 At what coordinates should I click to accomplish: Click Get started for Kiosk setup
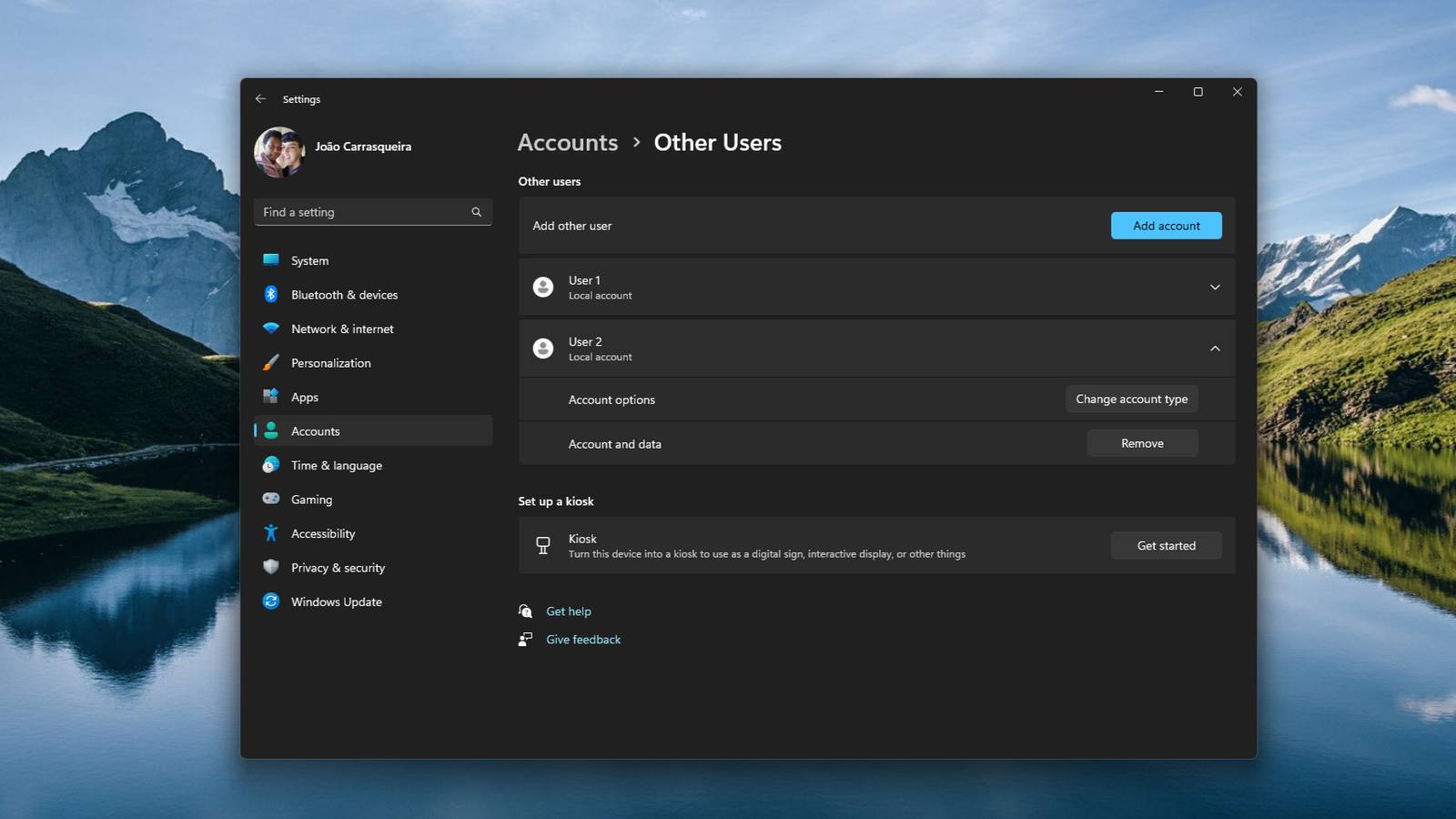tap(1166, 546)
